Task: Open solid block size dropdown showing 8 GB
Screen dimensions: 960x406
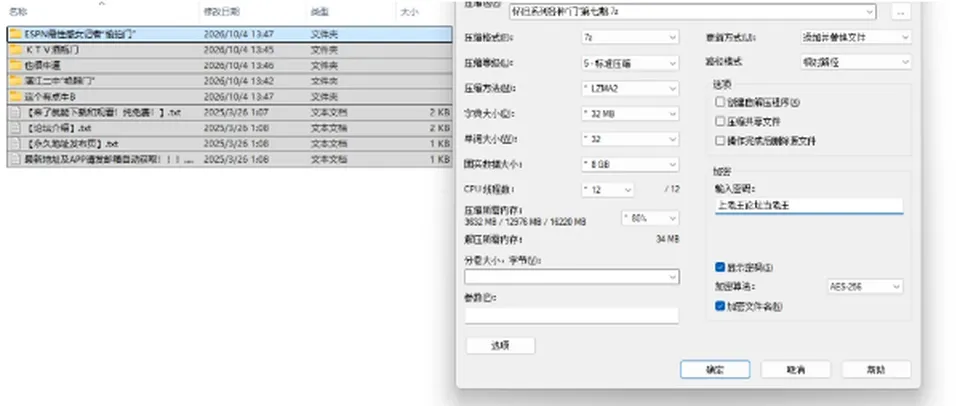Action: pyautogui.click(x=629, y=165)
